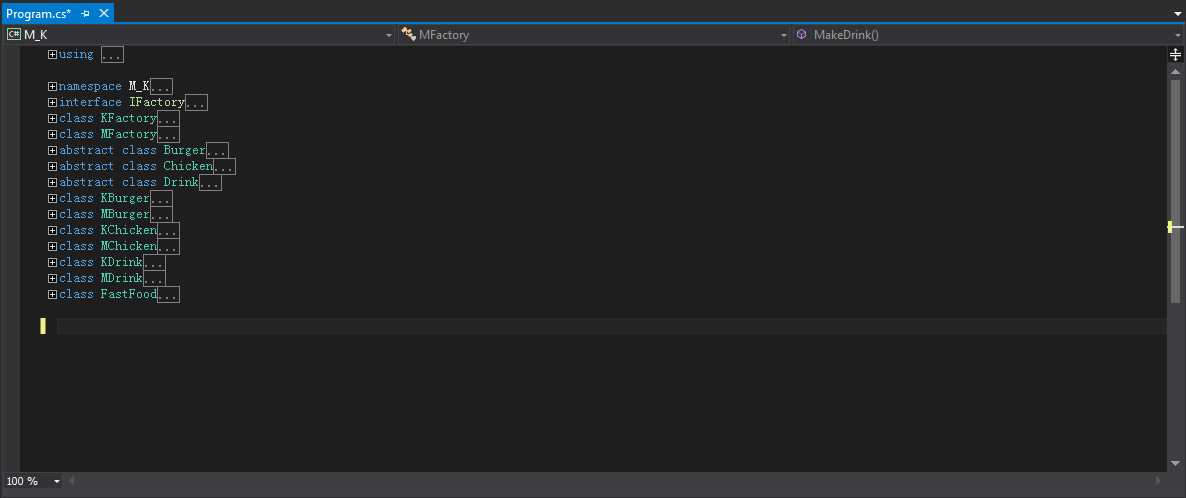The width and height of the screenshot is (1186, 498).
Task: Click the vertical scrollbar down arrow
Action: click(1175, 463)
